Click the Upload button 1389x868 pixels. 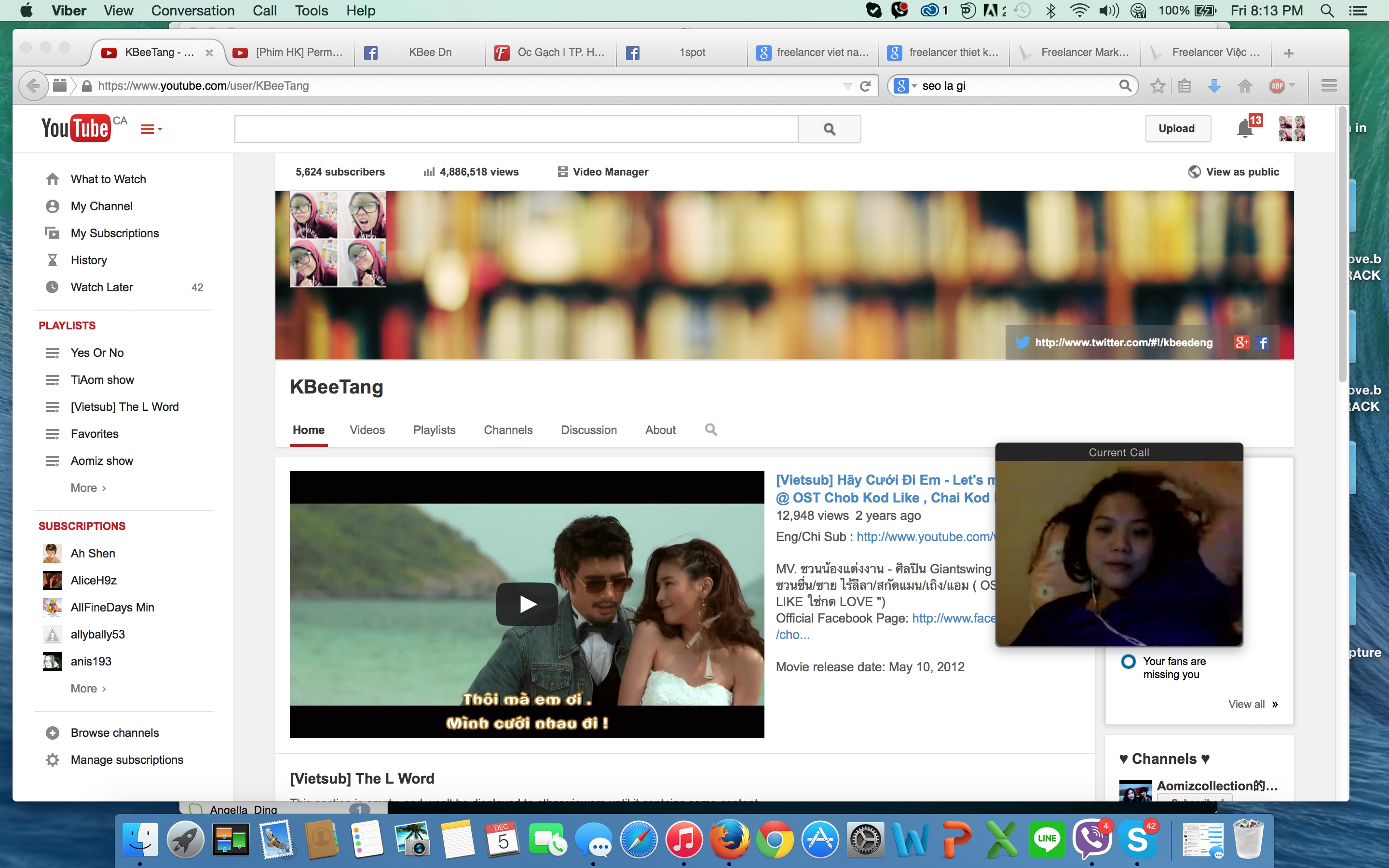[x=1177, y=128]
